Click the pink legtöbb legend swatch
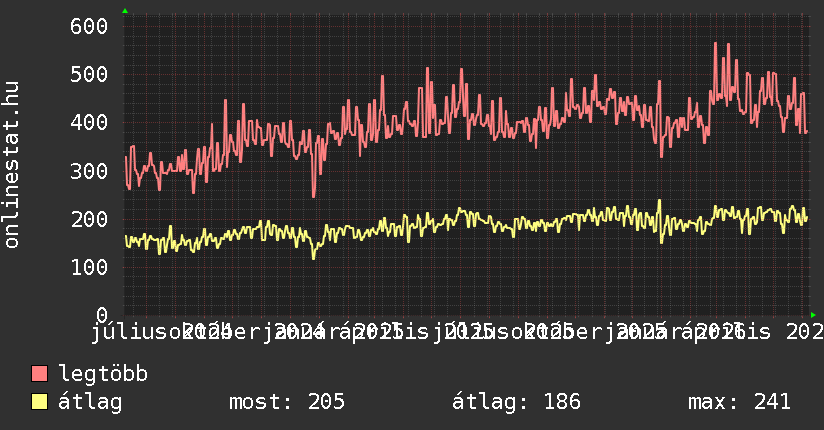This screenshot has width=824, height=430. (x=39, y=374)
